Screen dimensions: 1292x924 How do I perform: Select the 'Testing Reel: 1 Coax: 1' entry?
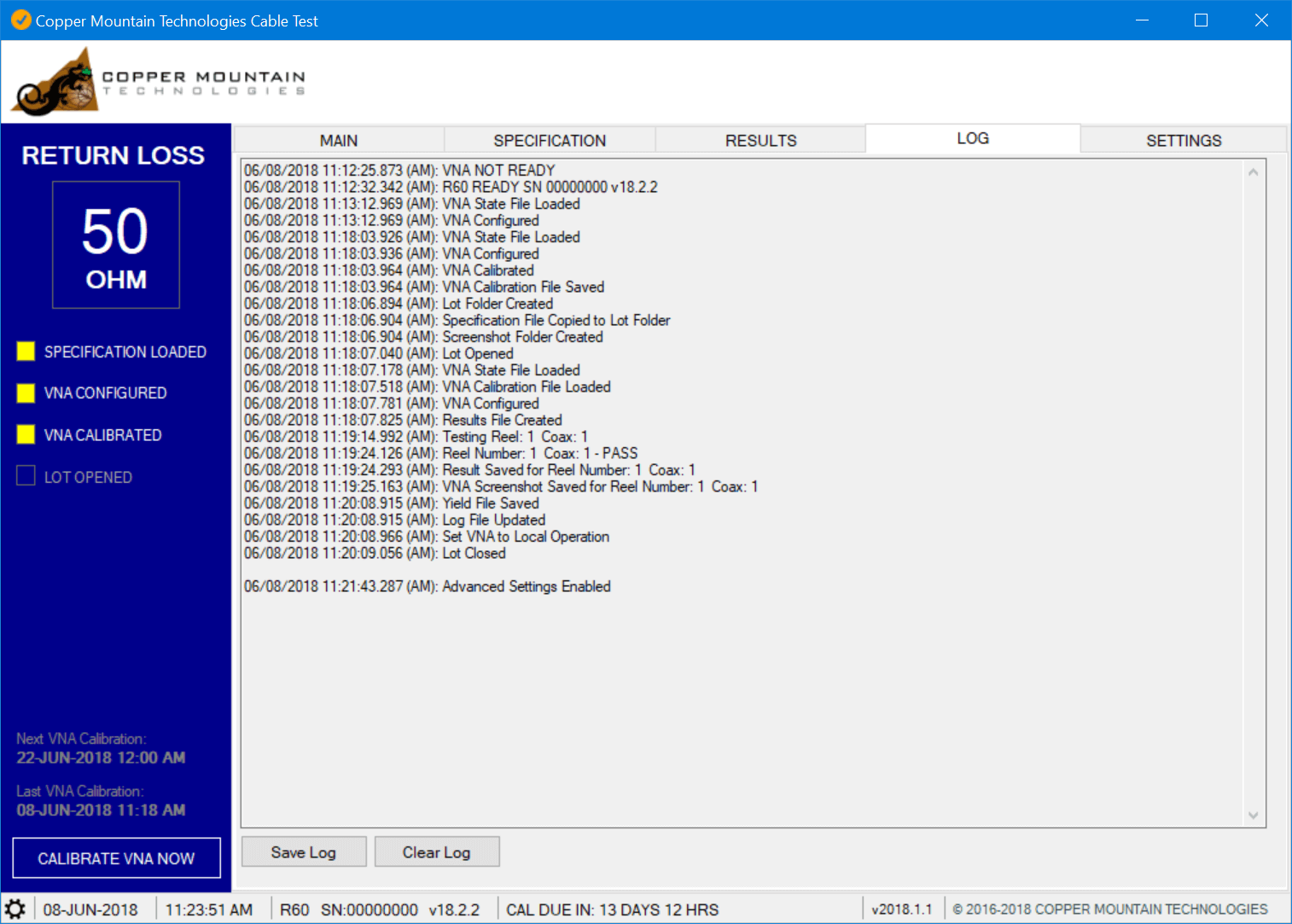point(416,437)
